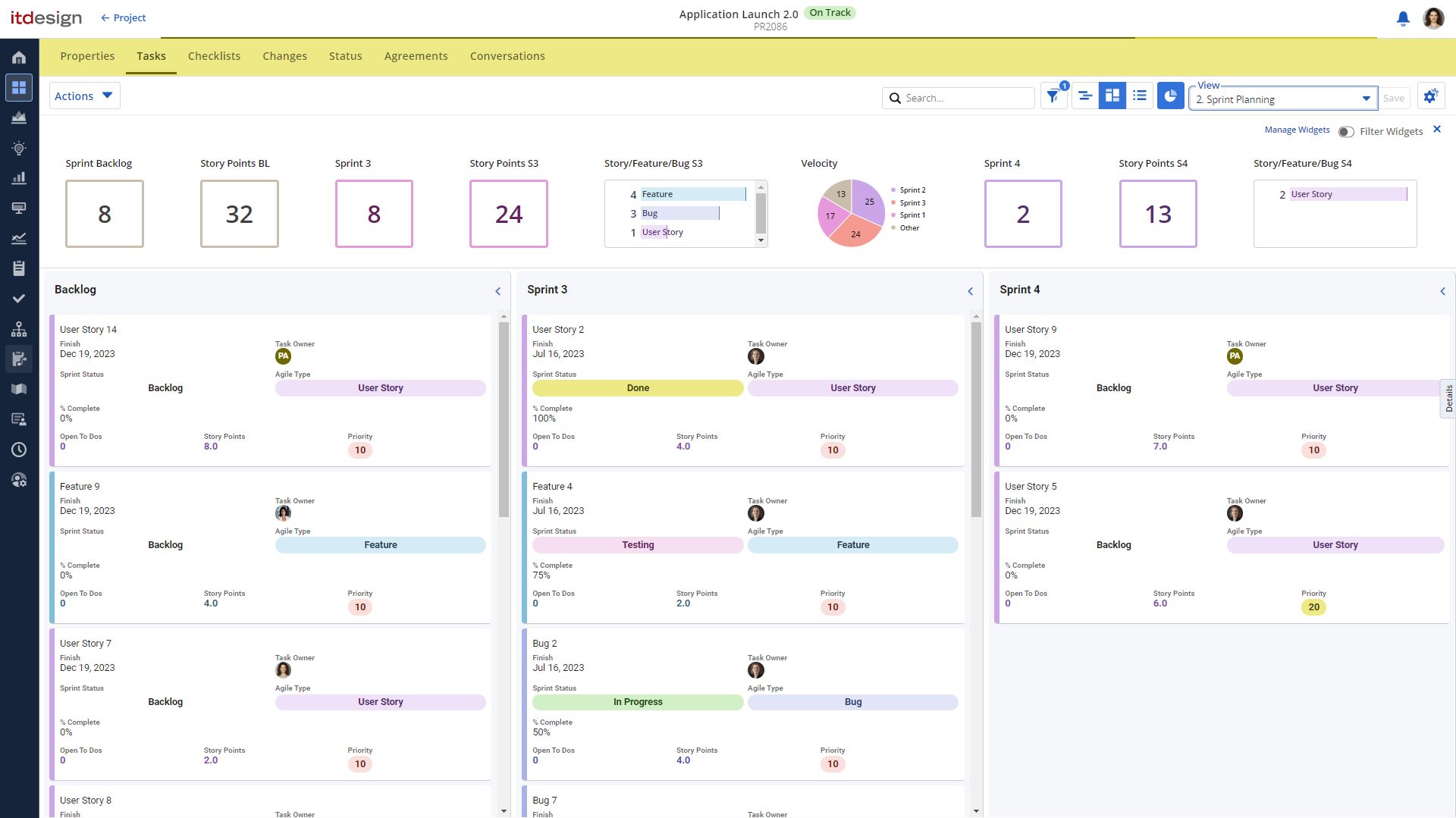Collapse the Sprint 4 column
This screenshot has width=1456, height=818.
pos(1443,291)
